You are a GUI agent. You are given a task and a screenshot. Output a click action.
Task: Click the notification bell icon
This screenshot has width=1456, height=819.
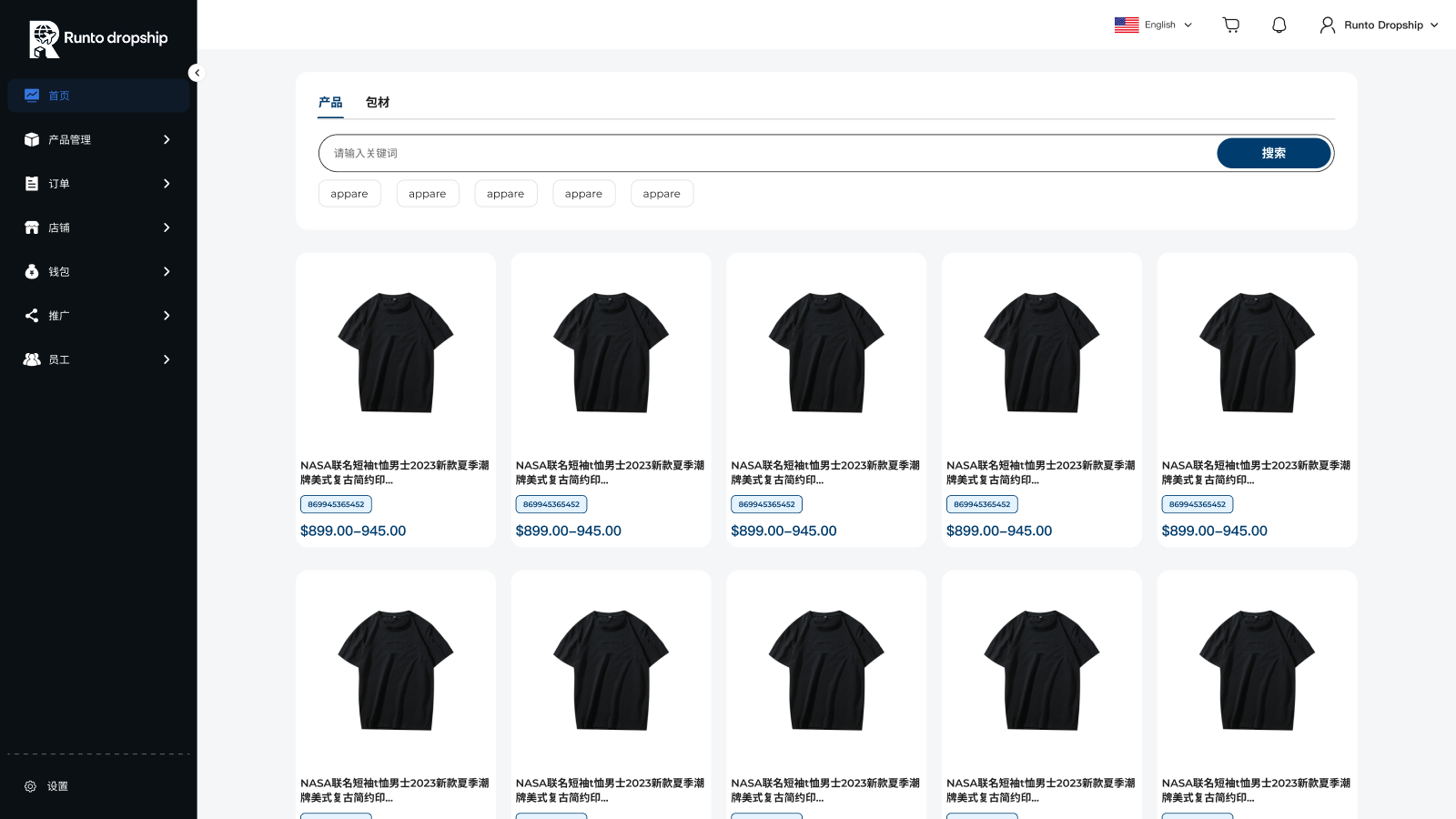pos(1278,25)
